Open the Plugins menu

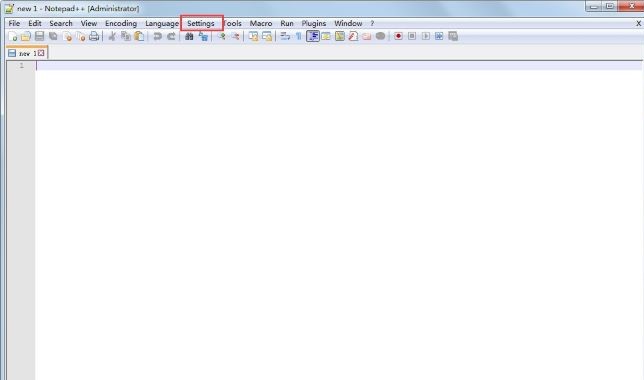pos(314,23)
